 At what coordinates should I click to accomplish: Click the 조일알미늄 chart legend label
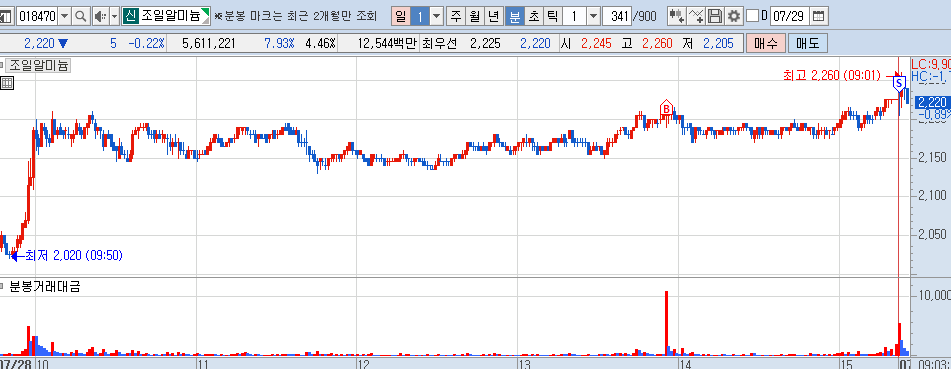[x=39, y=65]
